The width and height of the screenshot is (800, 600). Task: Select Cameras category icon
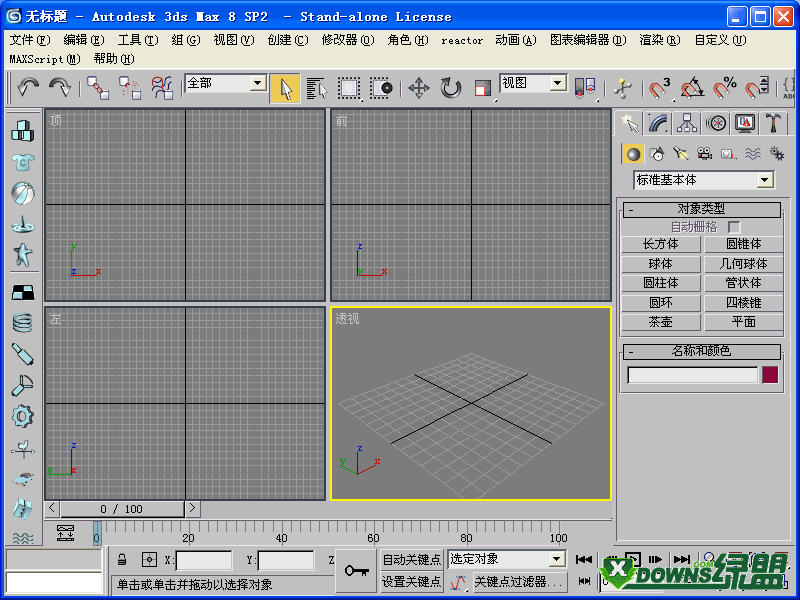coord(705,154)
